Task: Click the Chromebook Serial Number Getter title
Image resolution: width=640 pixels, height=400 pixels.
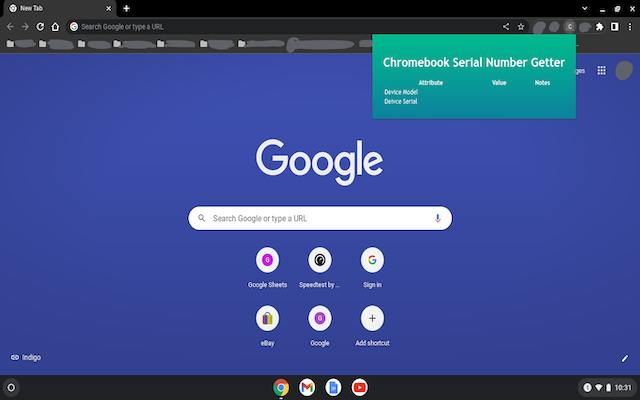Action: click(474, 62)
